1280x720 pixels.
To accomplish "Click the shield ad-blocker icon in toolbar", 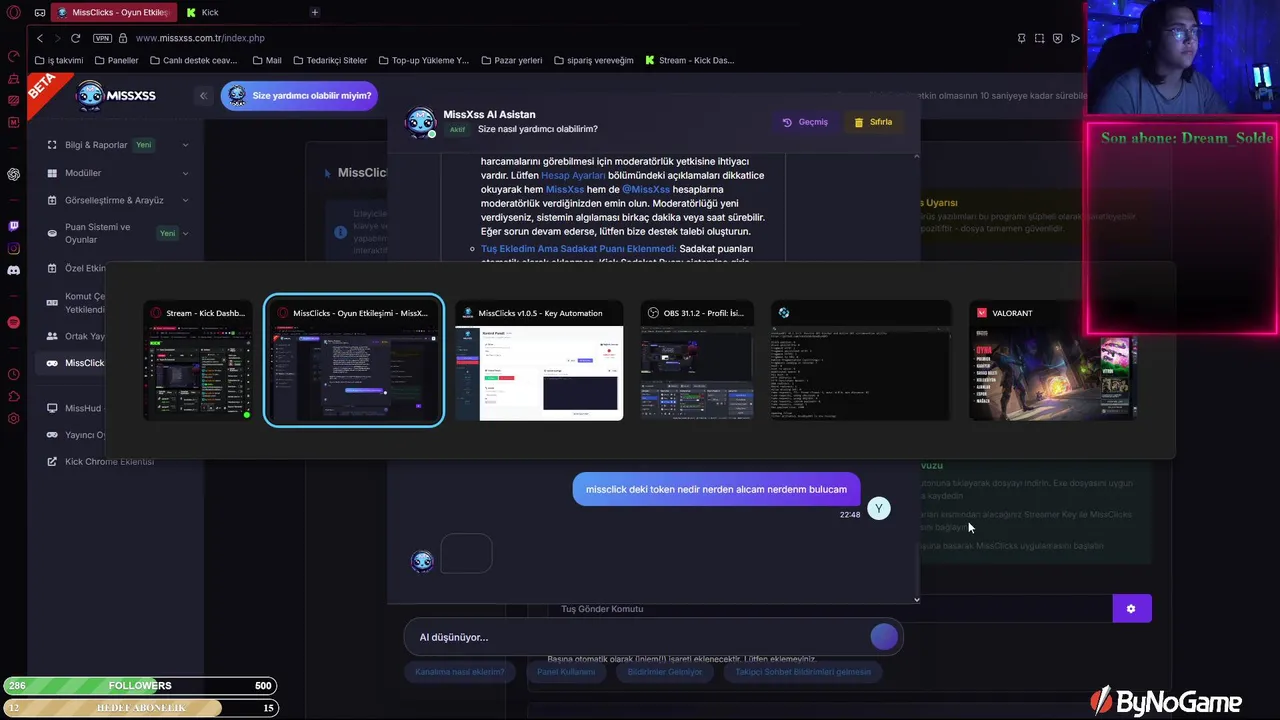I will (1057, 38).
